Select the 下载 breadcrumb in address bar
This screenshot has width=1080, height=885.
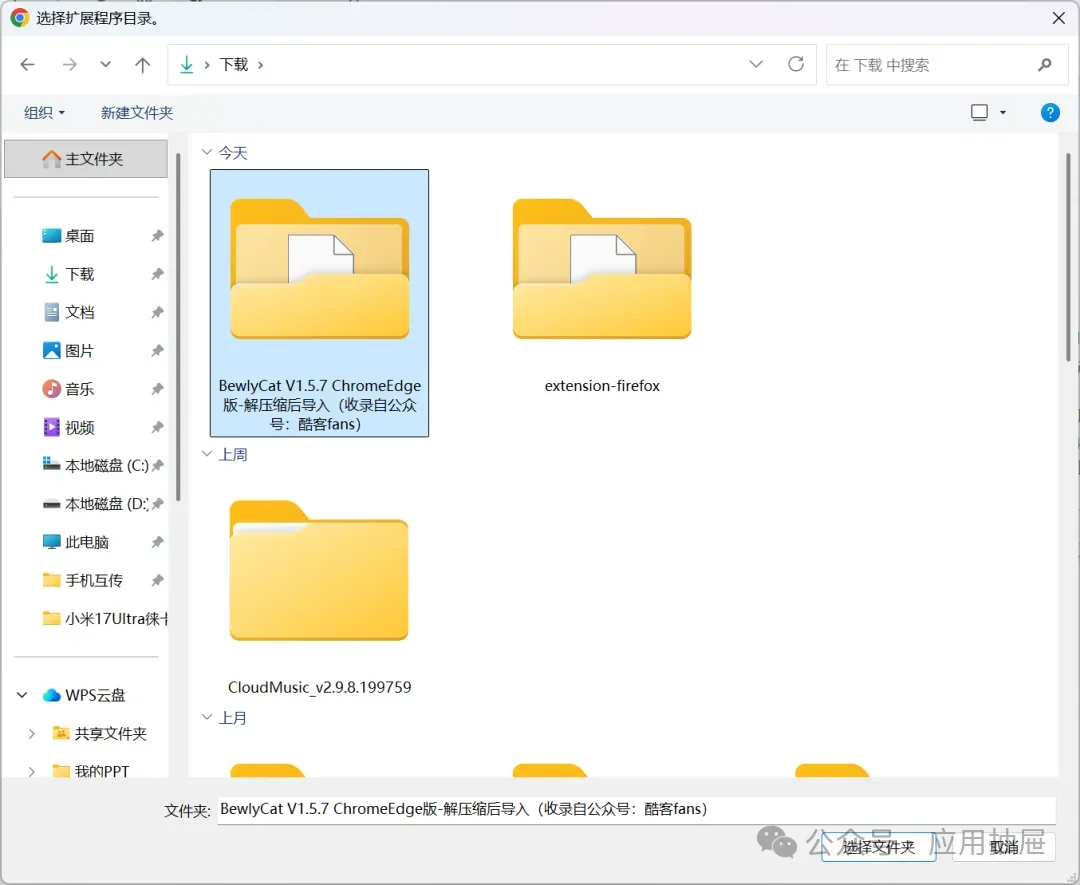click(233, 65)
